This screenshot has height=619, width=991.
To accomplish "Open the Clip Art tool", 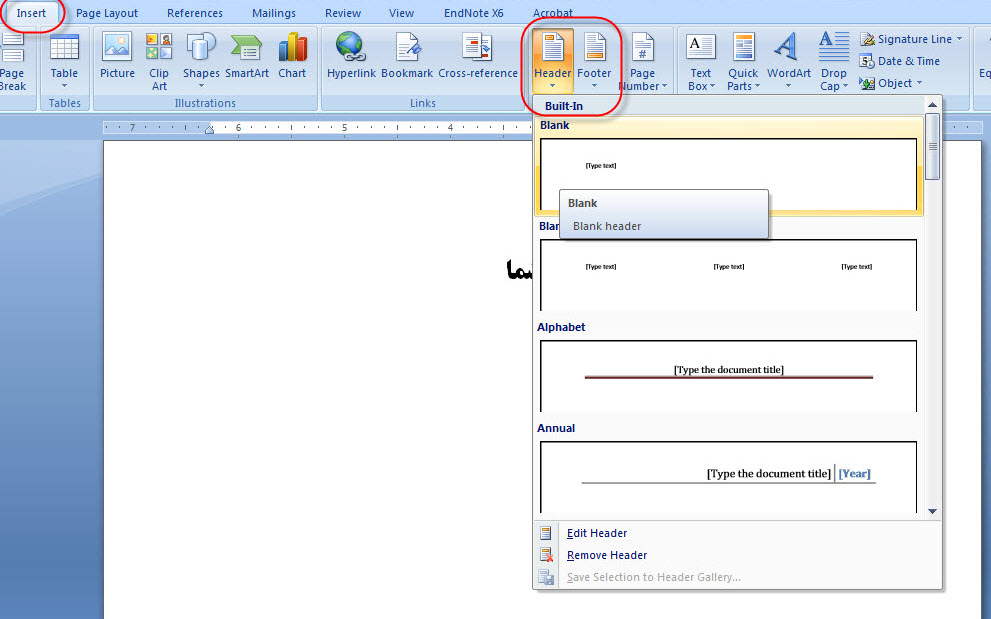I will (x=159, y=60).
